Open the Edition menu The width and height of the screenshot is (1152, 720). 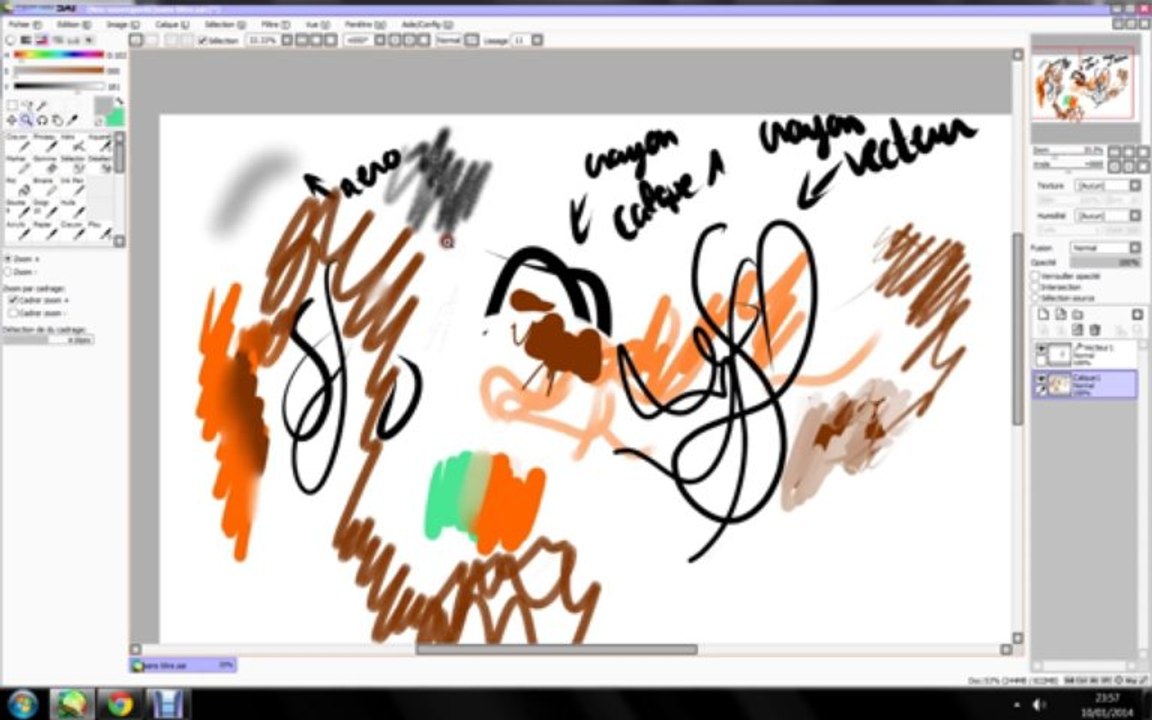point(73,24)
